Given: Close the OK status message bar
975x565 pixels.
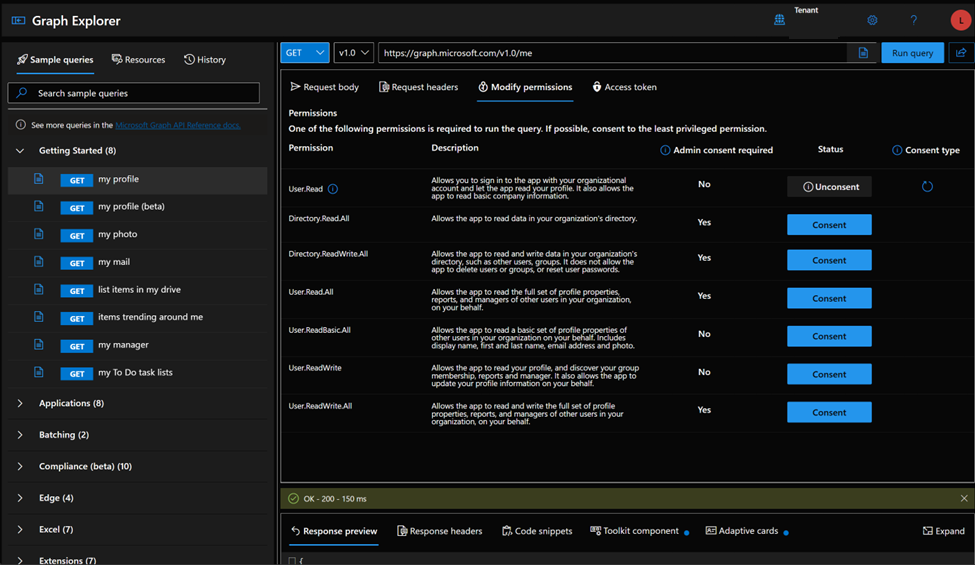Looking at the screenshot, I should tap(964, 498).
